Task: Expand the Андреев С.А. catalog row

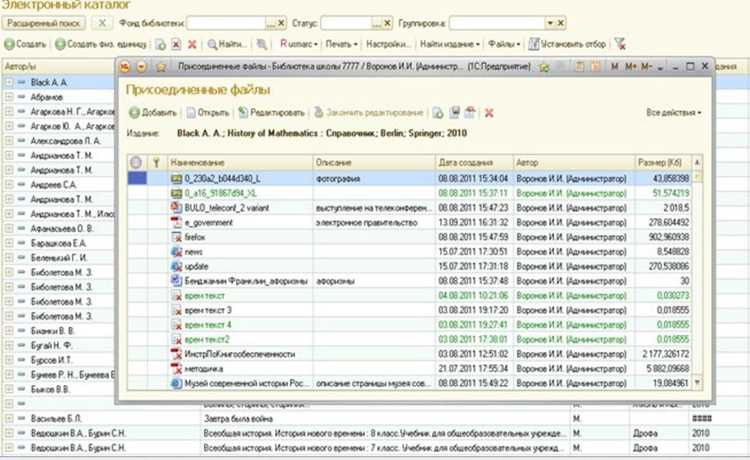Action: click(x=9, y=185)
